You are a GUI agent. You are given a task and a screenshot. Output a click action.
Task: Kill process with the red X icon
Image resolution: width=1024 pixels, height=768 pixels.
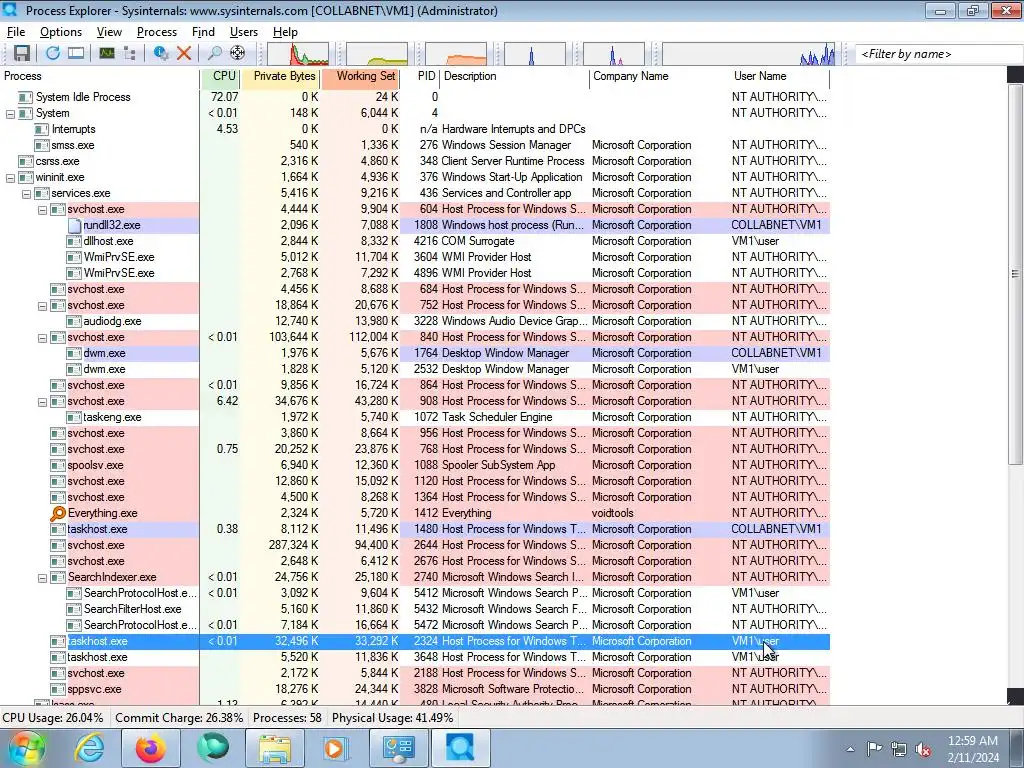[x=184, y=54]
